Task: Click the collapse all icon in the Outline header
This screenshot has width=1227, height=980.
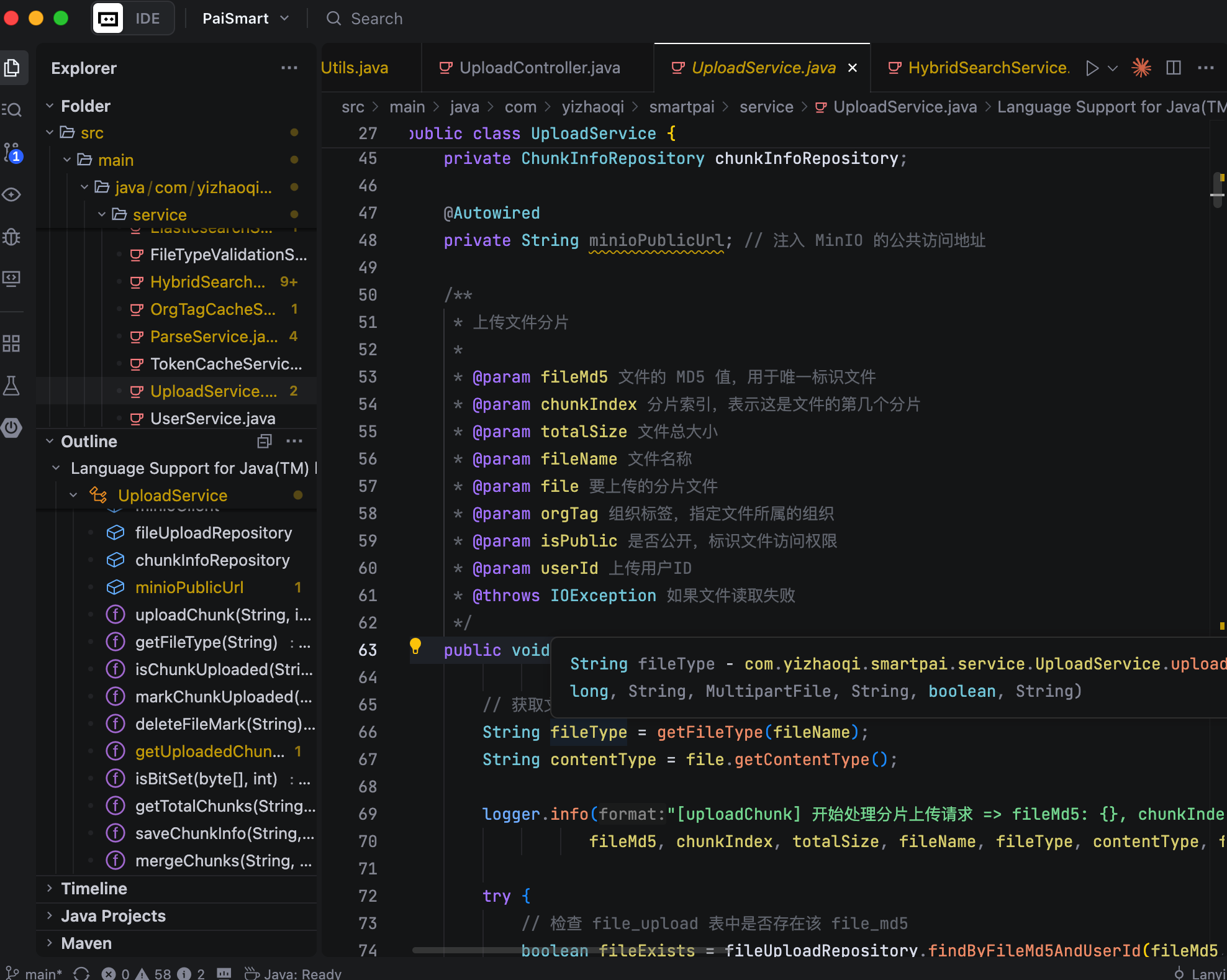Action: point(265,442)
